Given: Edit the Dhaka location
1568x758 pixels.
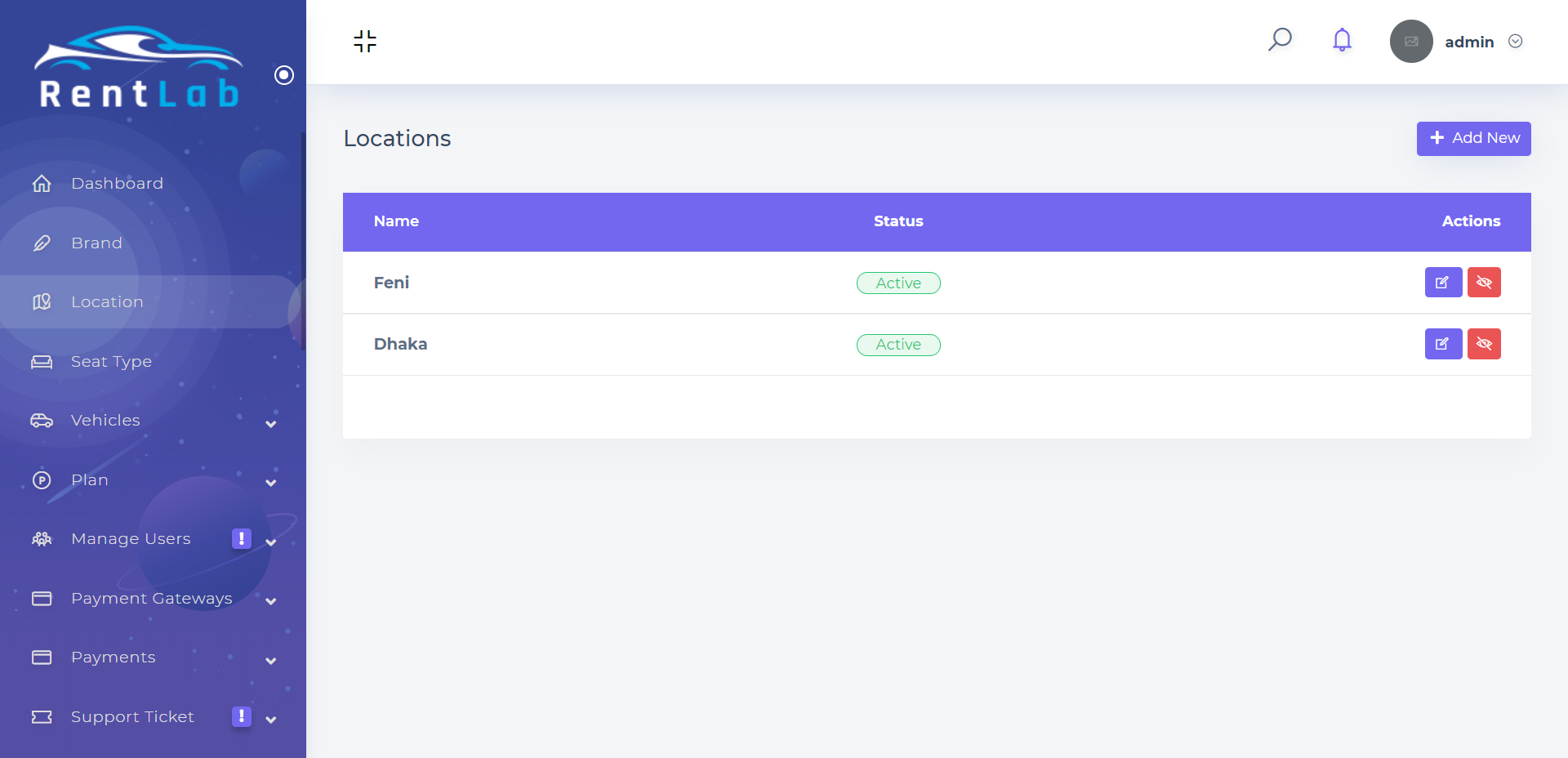Looking at the screenshot, I should [x=1443, y=344].
